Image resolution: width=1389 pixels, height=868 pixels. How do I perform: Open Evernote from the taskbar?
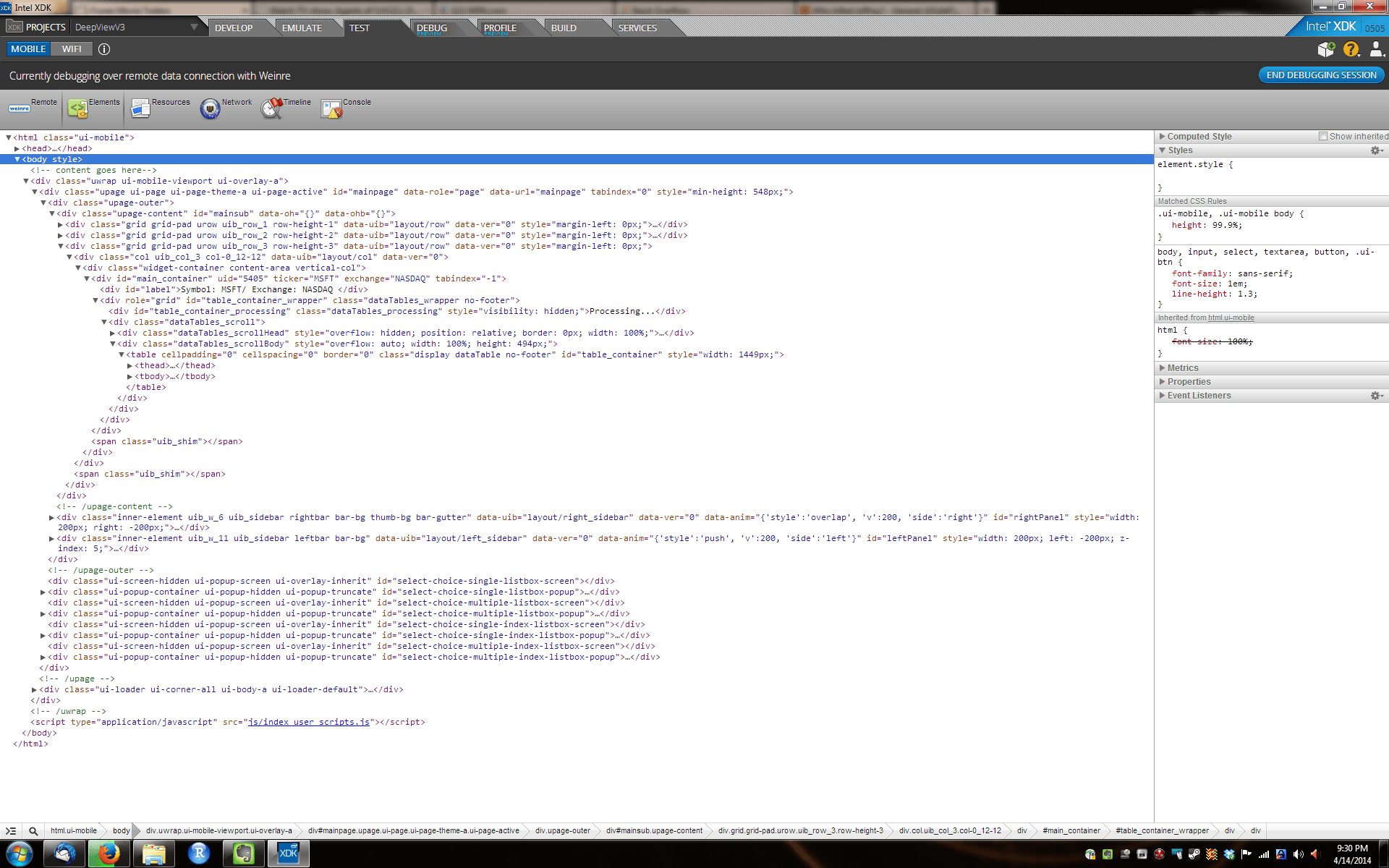[243, 854]
